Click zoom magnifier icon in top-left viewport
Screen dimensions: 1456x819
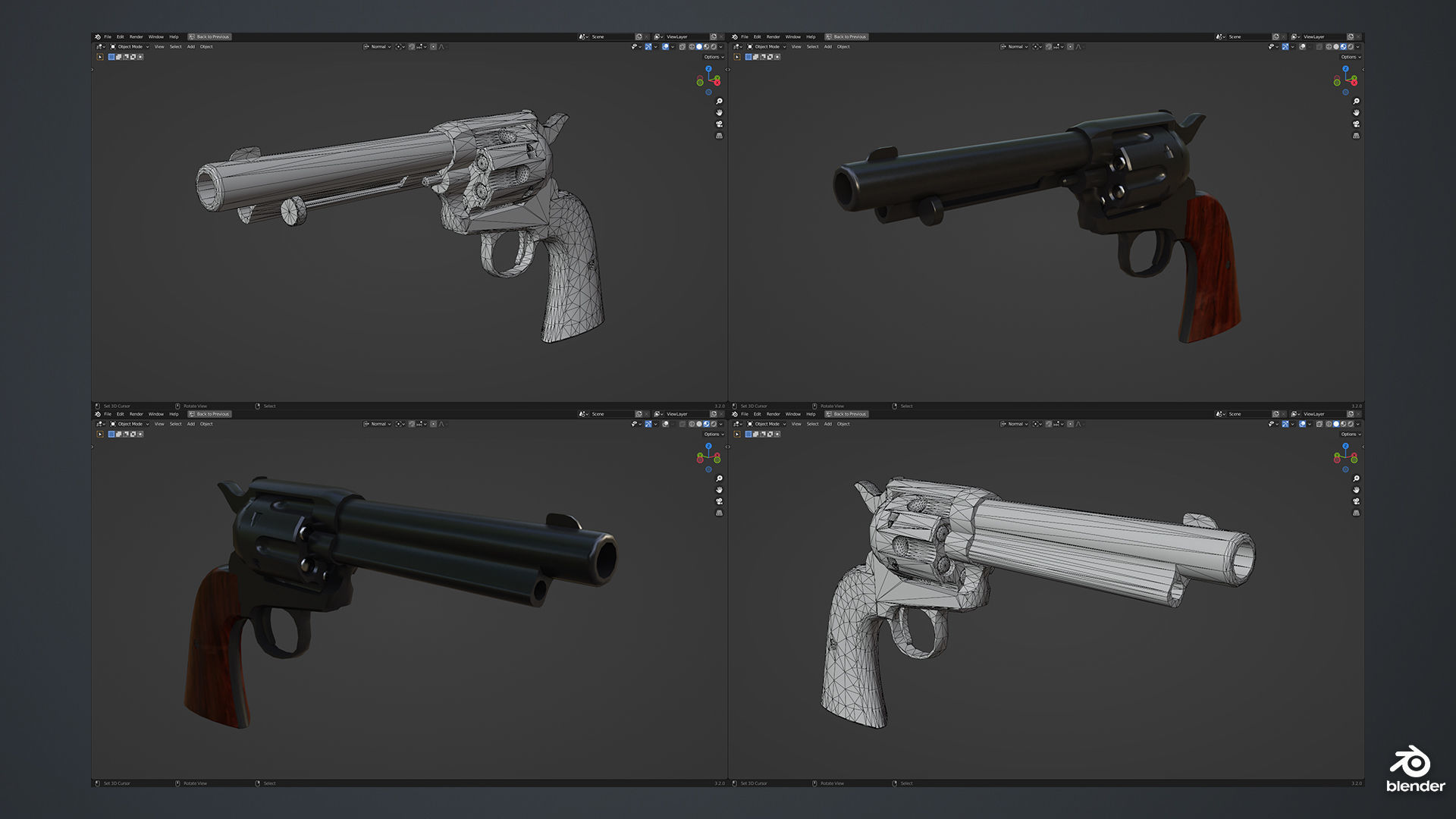[x=719, y=101]
